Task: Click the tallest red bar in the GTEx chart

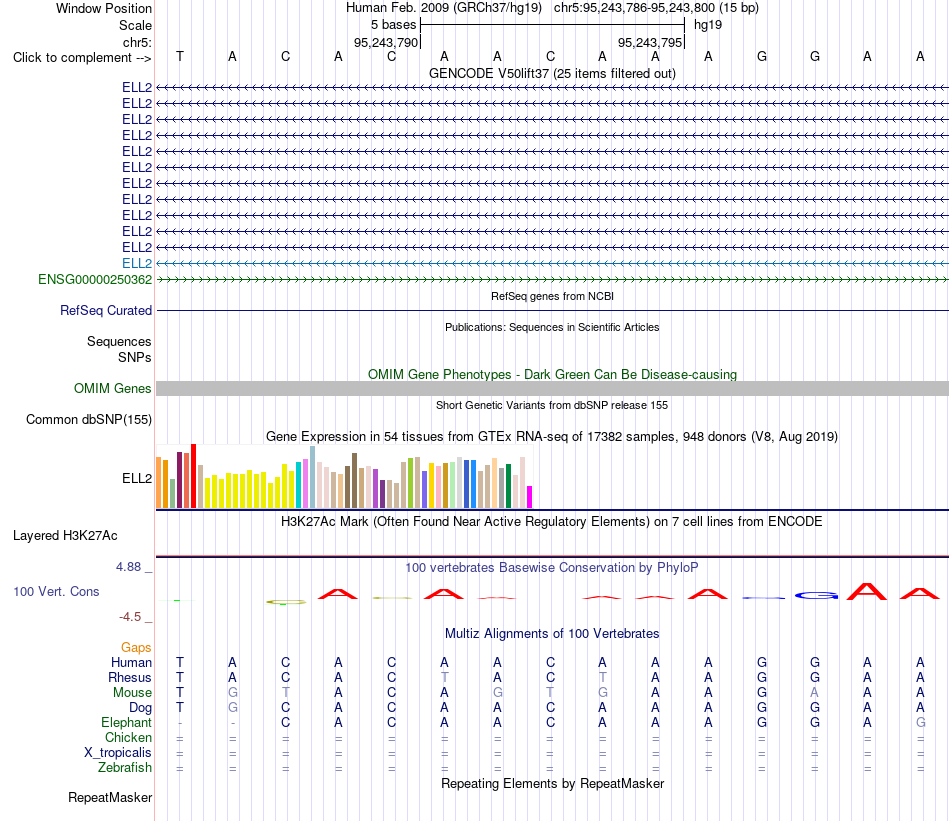Action: click(193, 476)
